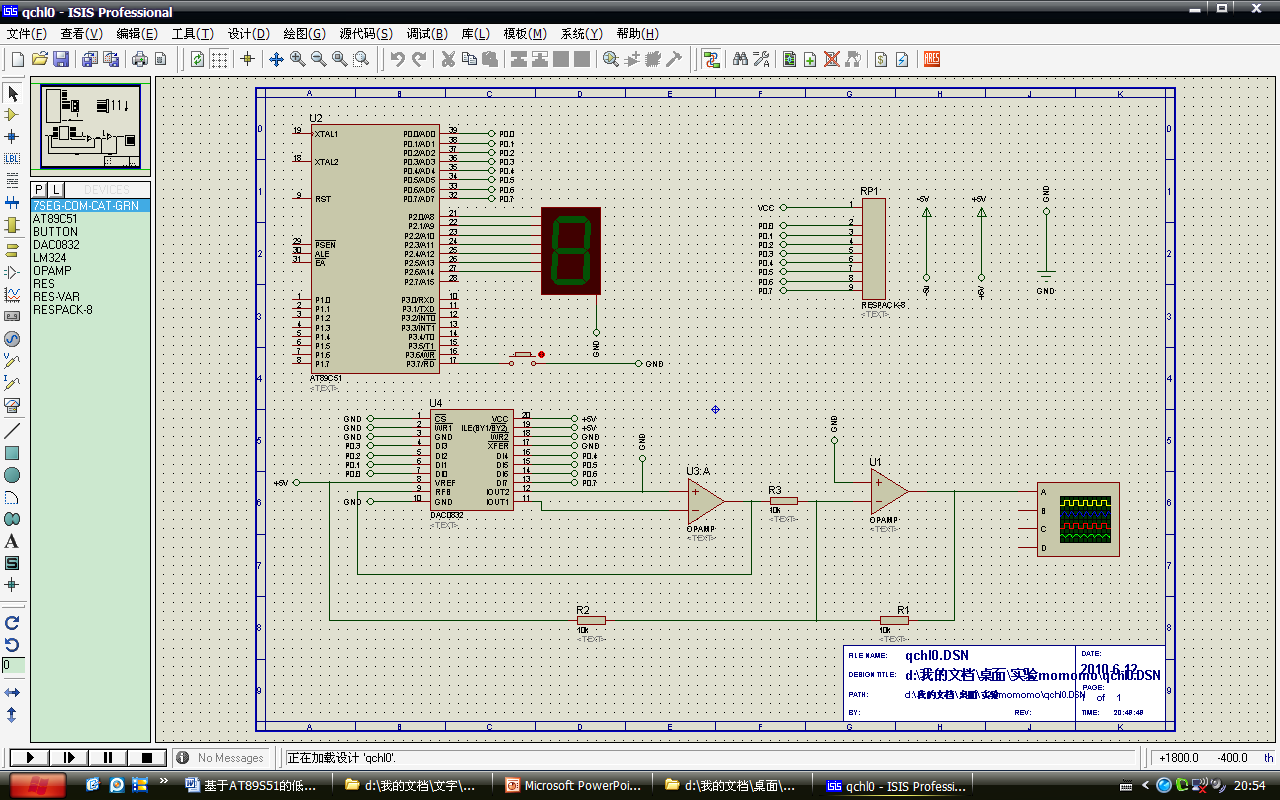Screen dimensions: 1280x800
Task: Flip horizontally (X-mirror)
Action: point(13,692)
